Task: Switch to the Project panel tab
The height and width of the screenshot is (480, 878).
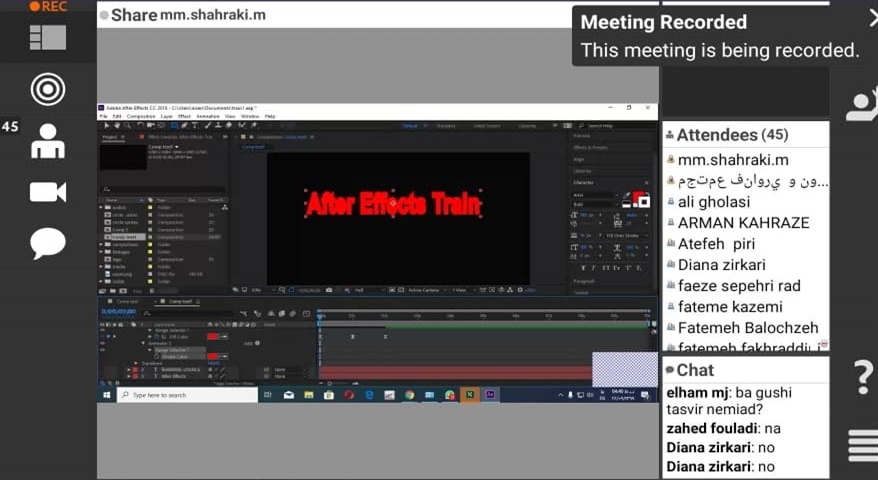Action: (110, 137)
